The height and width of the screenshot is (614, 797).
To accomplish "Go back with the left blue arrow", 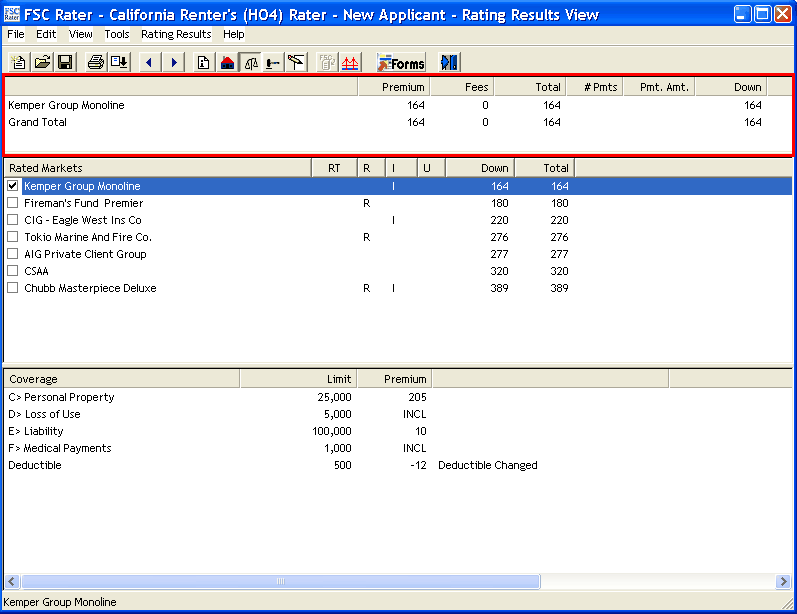I will (149, 63).
